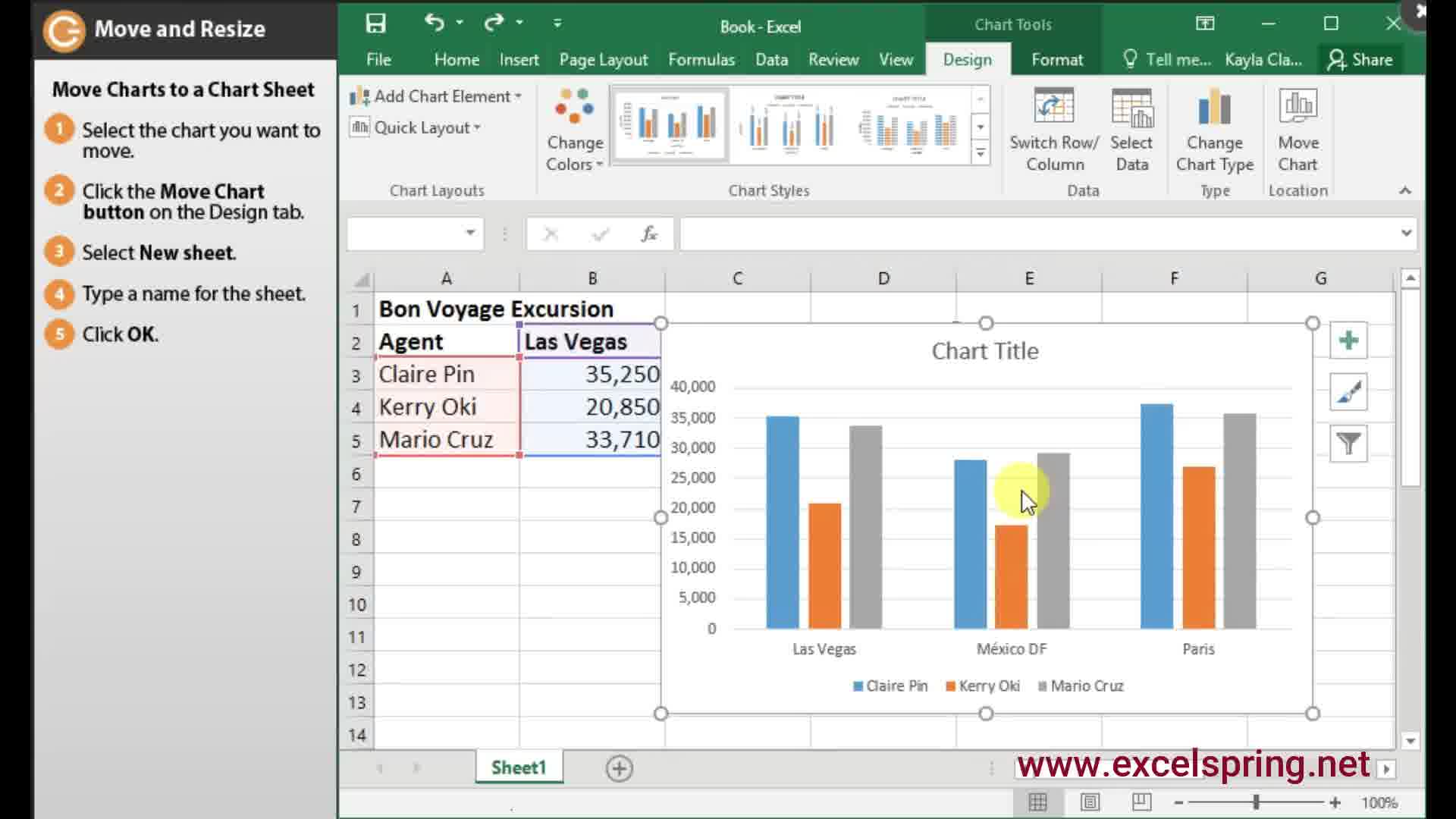Click the zoom in plus button
This screenshot has width=1456, height=819.
(x=1335, y=802)
